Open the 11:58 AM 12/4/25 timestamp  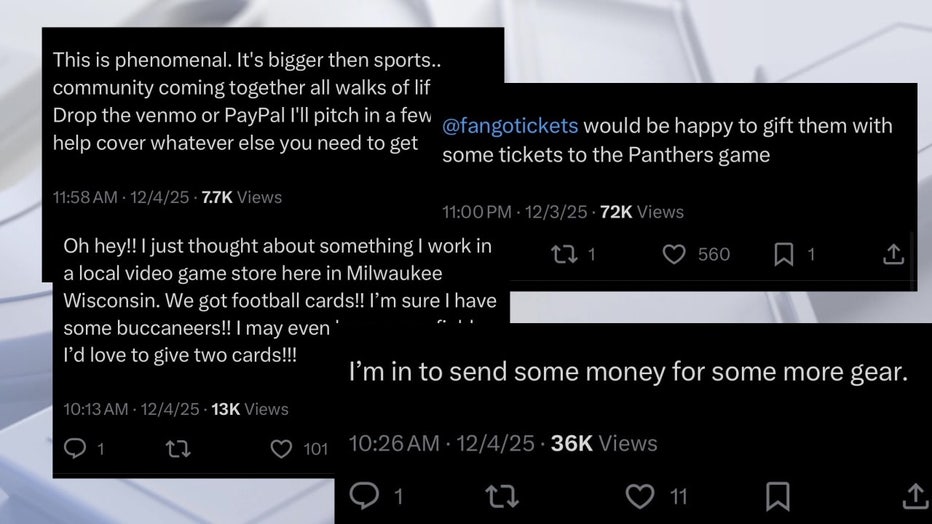[x=123, y=197]
